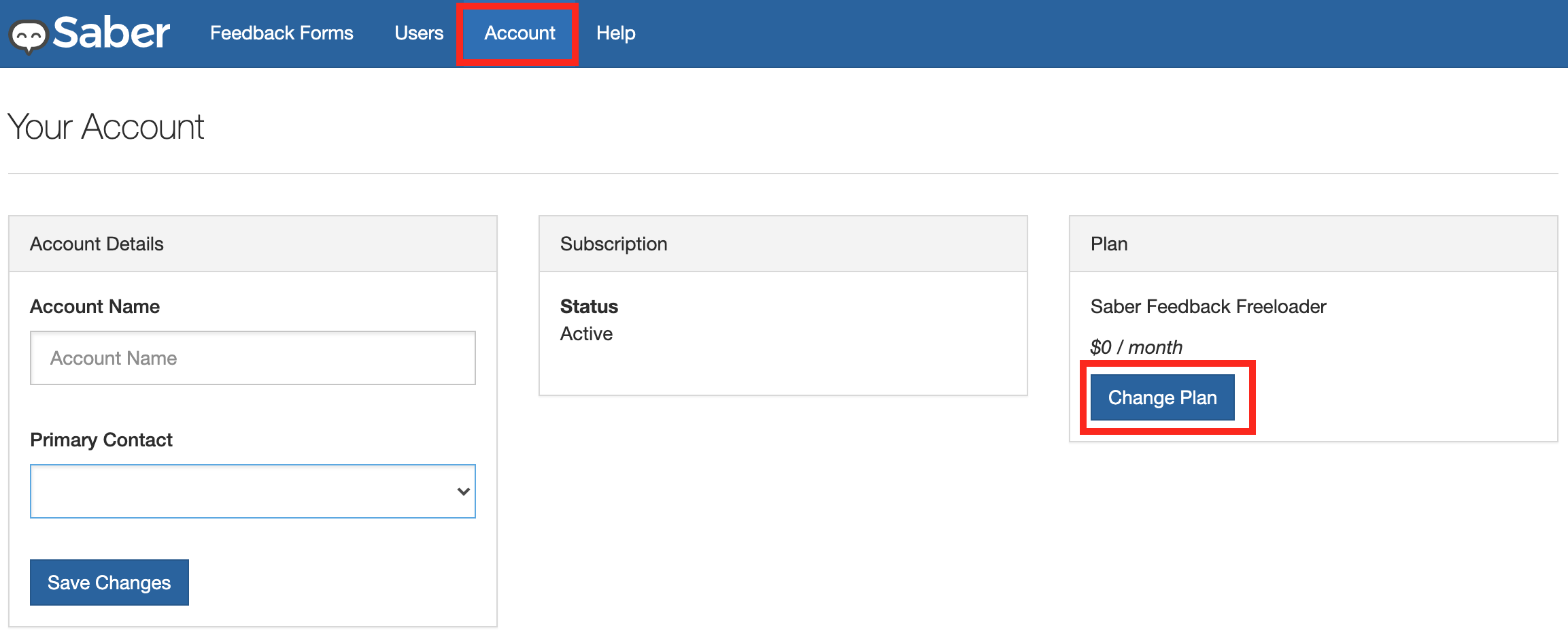Click the Saber Feedback Freeloader plan name

pyautogui.click(x=1208, y=307)
